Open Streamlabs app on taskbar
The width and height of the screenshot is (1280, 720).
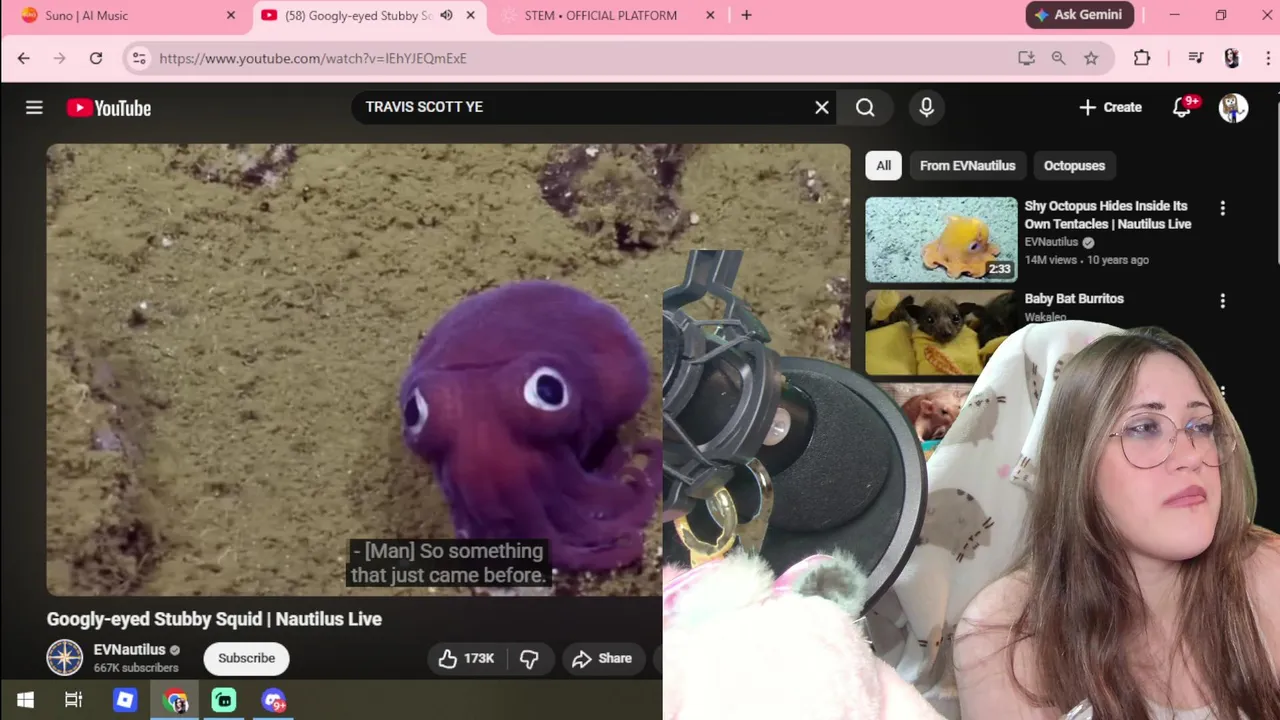(224, 700)
